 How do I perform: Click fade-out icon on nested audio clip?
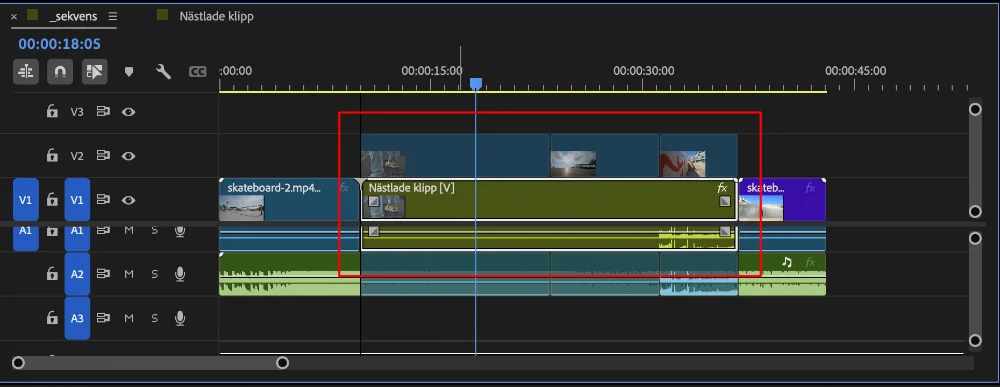pos(724,231)
